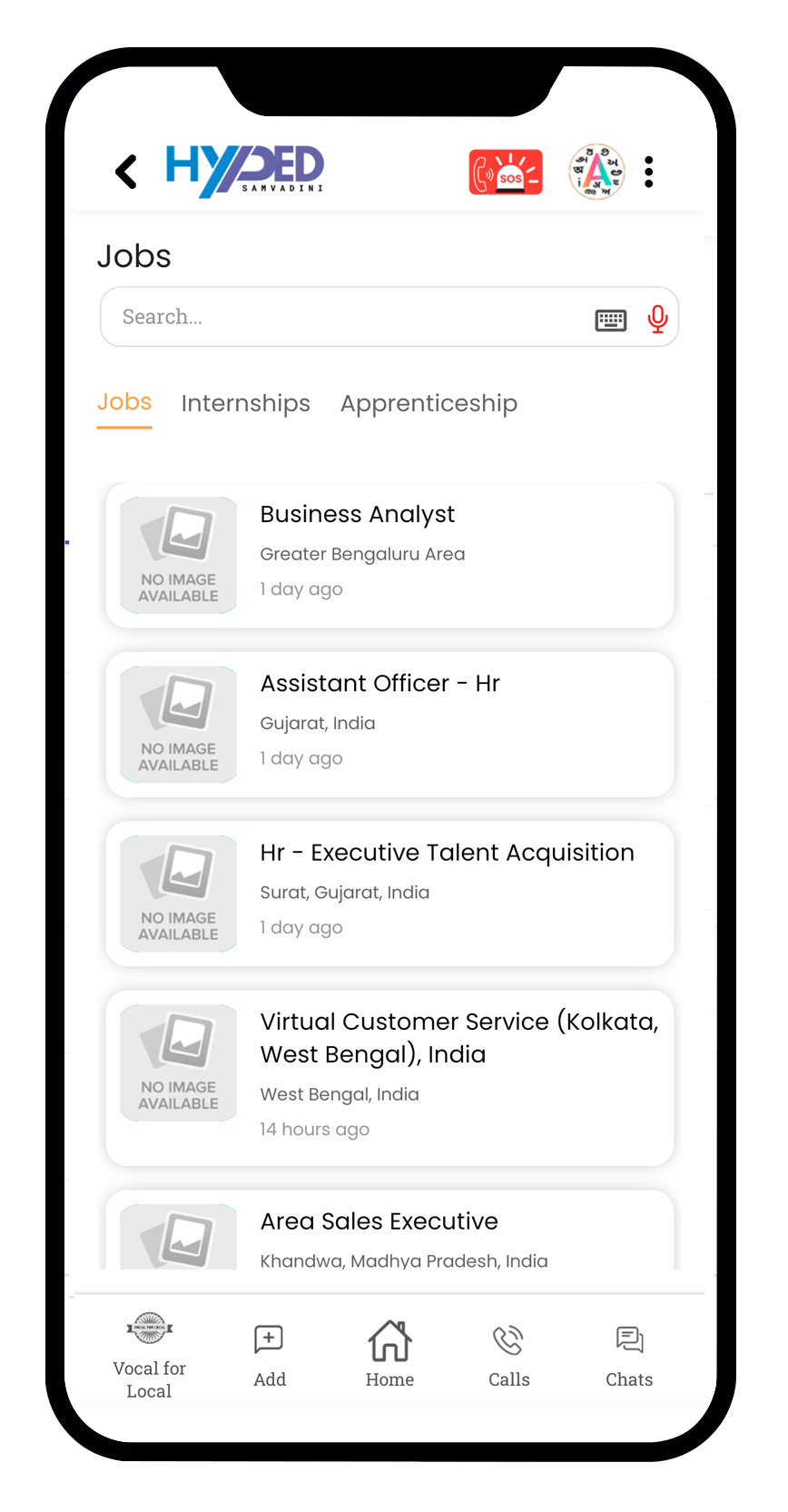The width and height of the screenshot is (788, 1512).
Task: Click Virtual Customer Service job thumbnail
Action: point(179,1062)
